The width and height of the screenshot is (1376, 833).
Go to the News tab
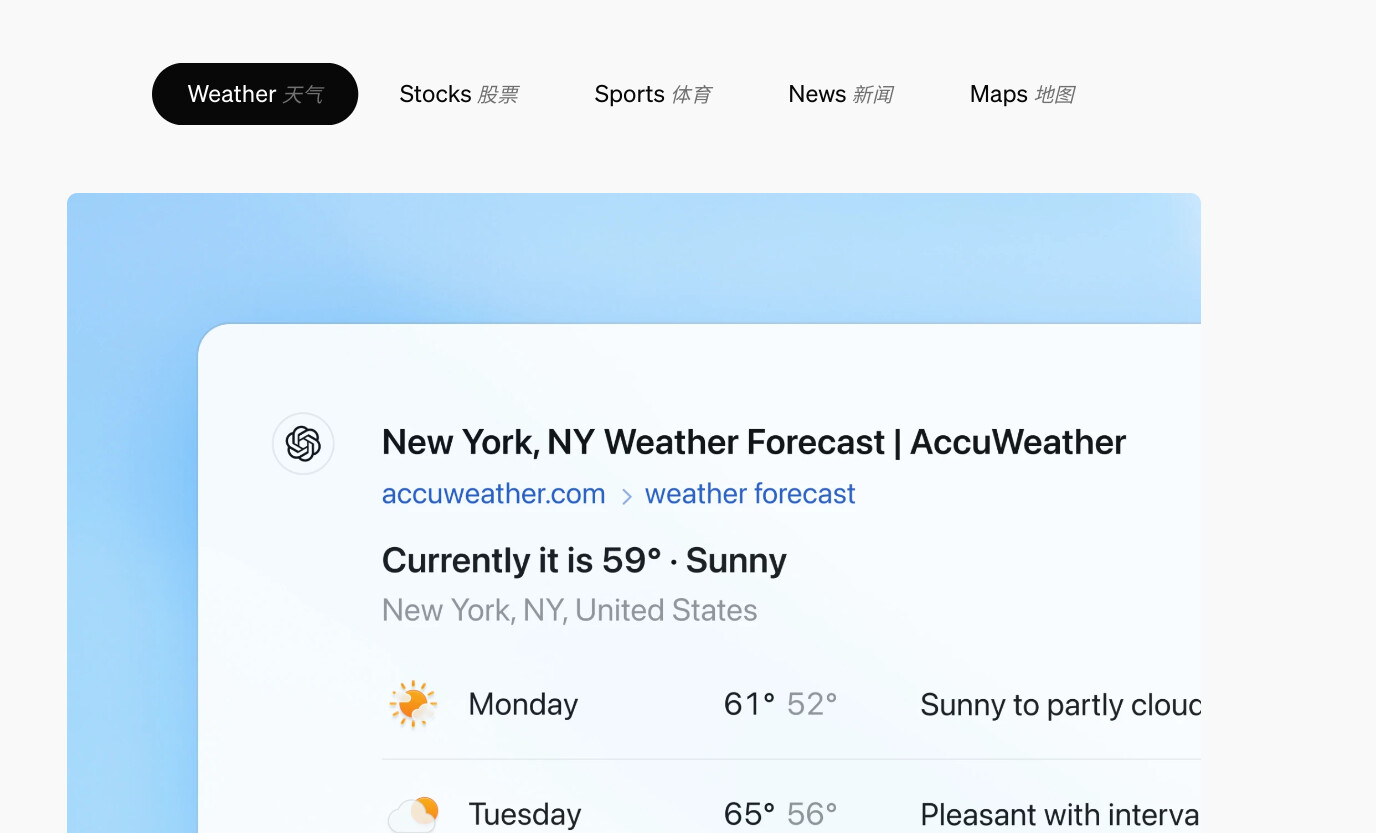click(841, 94)
